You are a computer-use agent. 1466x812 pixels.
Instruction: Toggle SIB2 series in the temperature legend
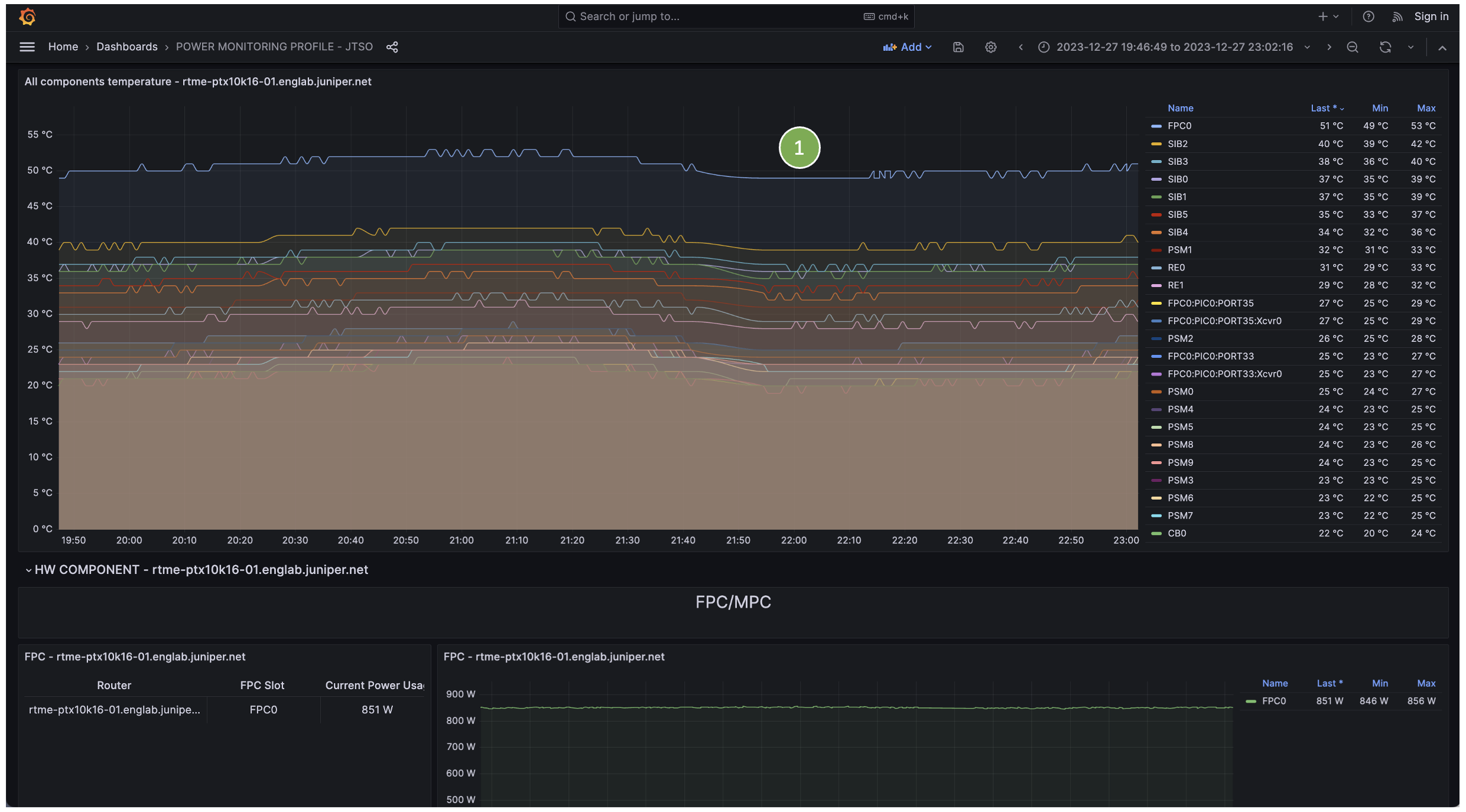(1177, 144)
